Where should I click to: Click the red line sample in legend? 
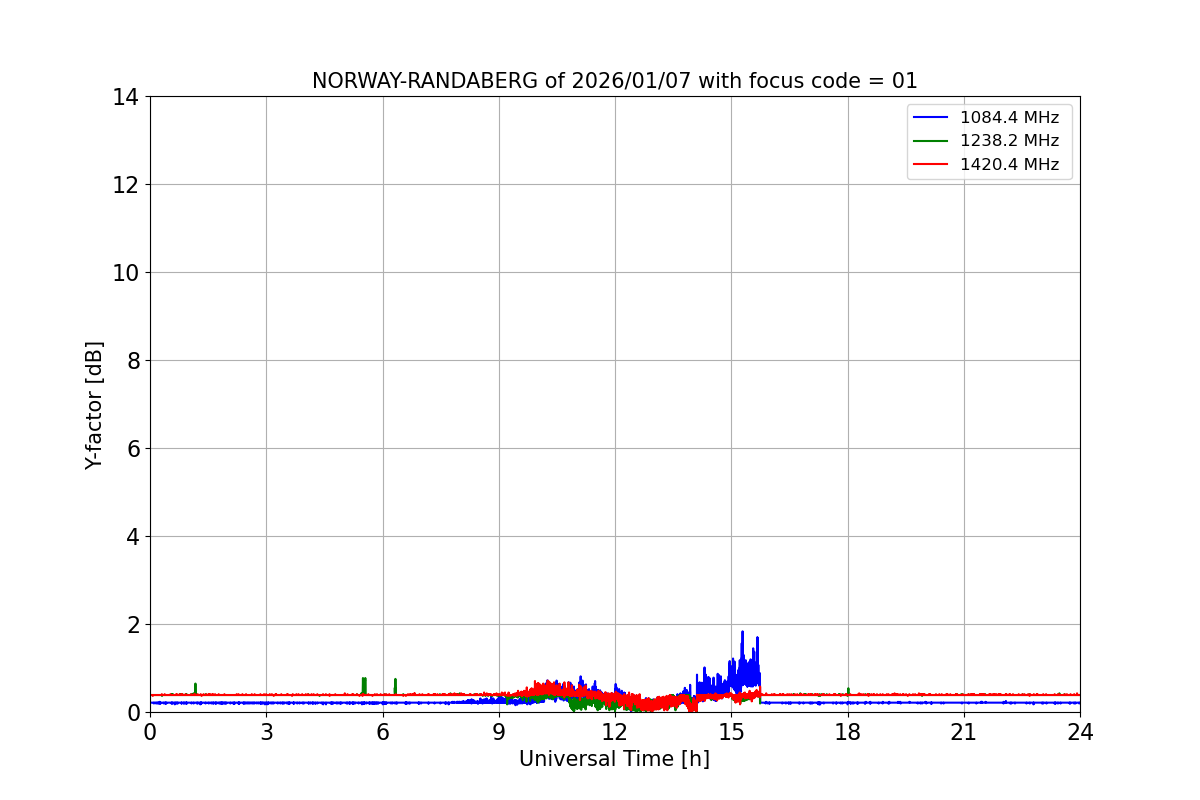coord(931,165)
